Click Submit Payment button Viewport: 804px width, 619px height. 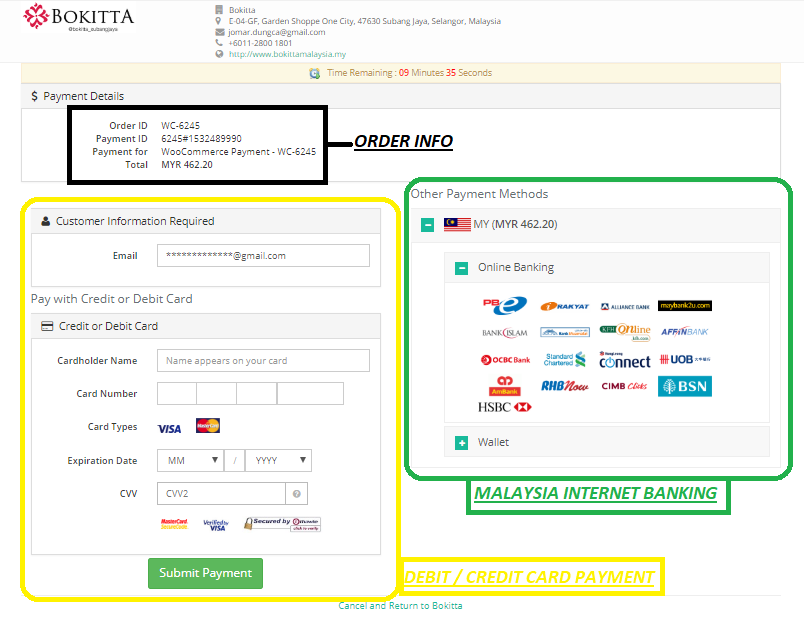206,573
